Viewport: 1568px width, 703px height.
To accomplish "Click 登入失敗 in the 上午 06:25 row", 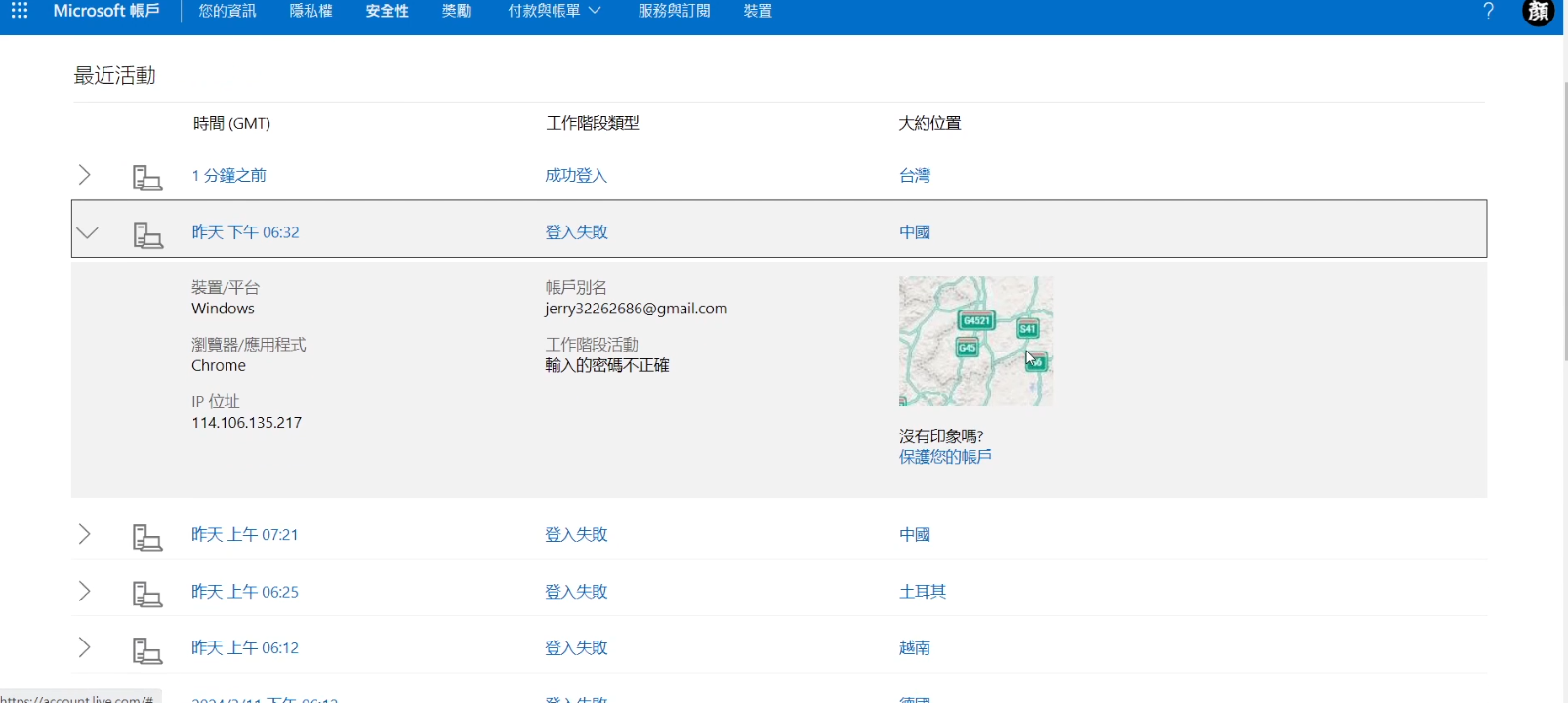I will (x=576, y=592).
